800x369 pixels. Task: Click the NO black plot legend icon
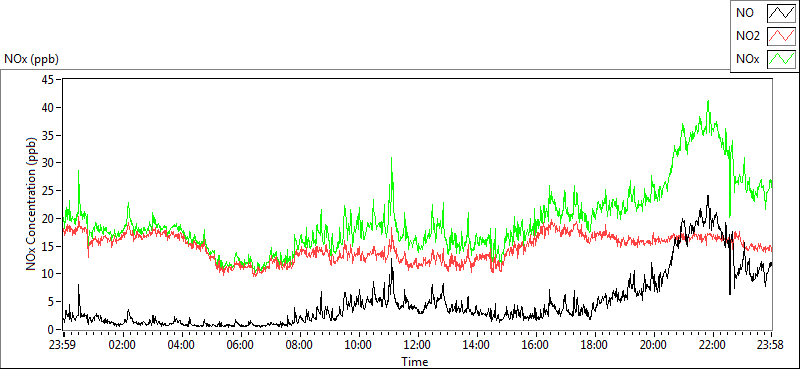pos(782,13)
